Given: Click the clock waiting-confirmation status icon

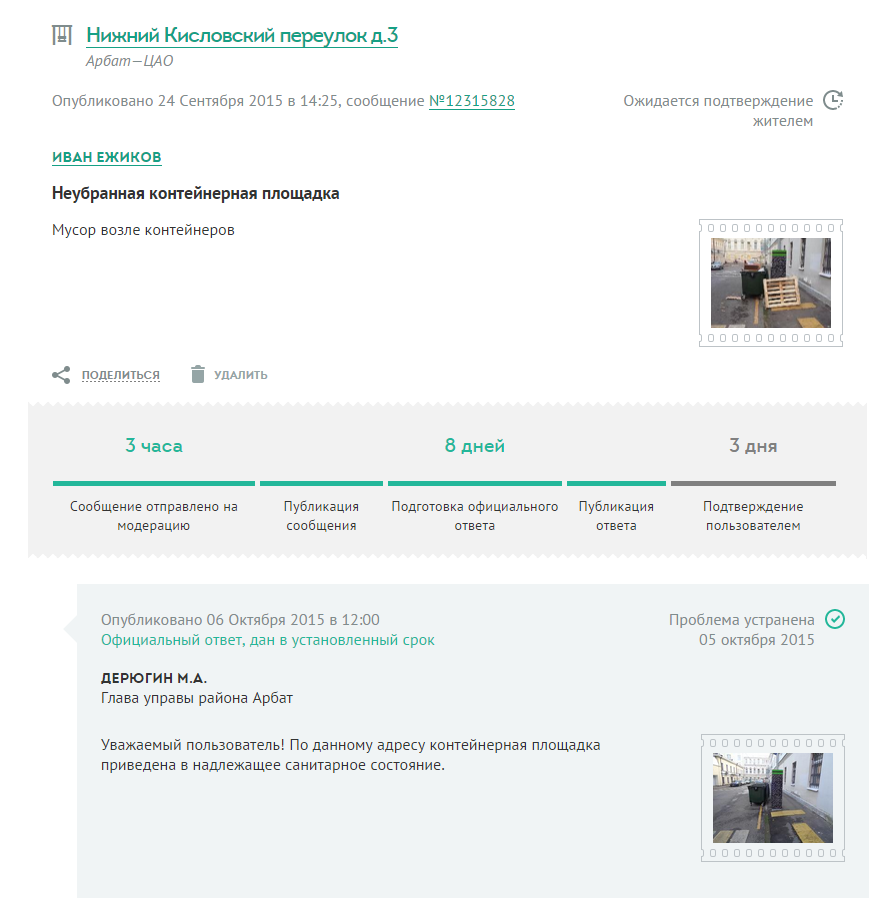Looking at the screenshot, I should [833, 100].
